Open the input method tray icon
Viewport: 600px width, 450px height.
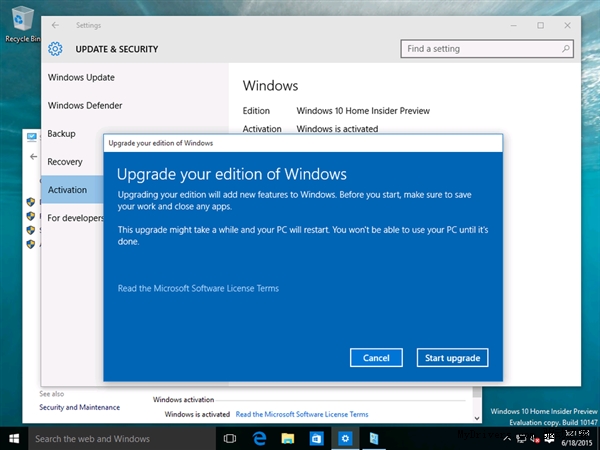click(549, 439)
